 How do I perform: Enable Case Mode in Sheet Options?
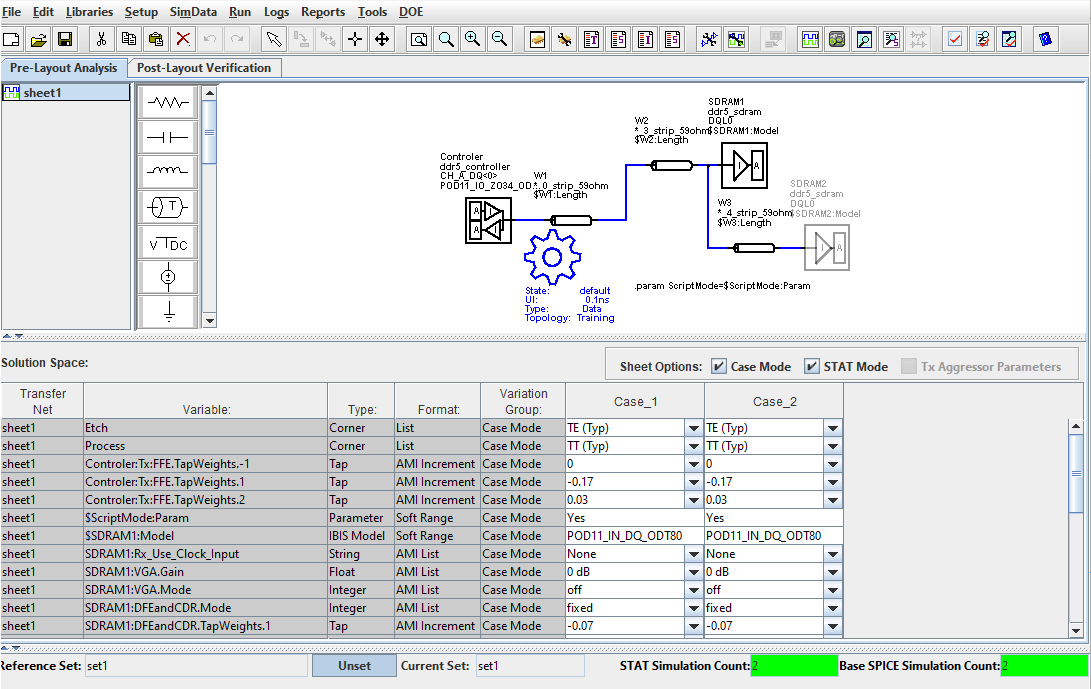click(x=718, y=366)
